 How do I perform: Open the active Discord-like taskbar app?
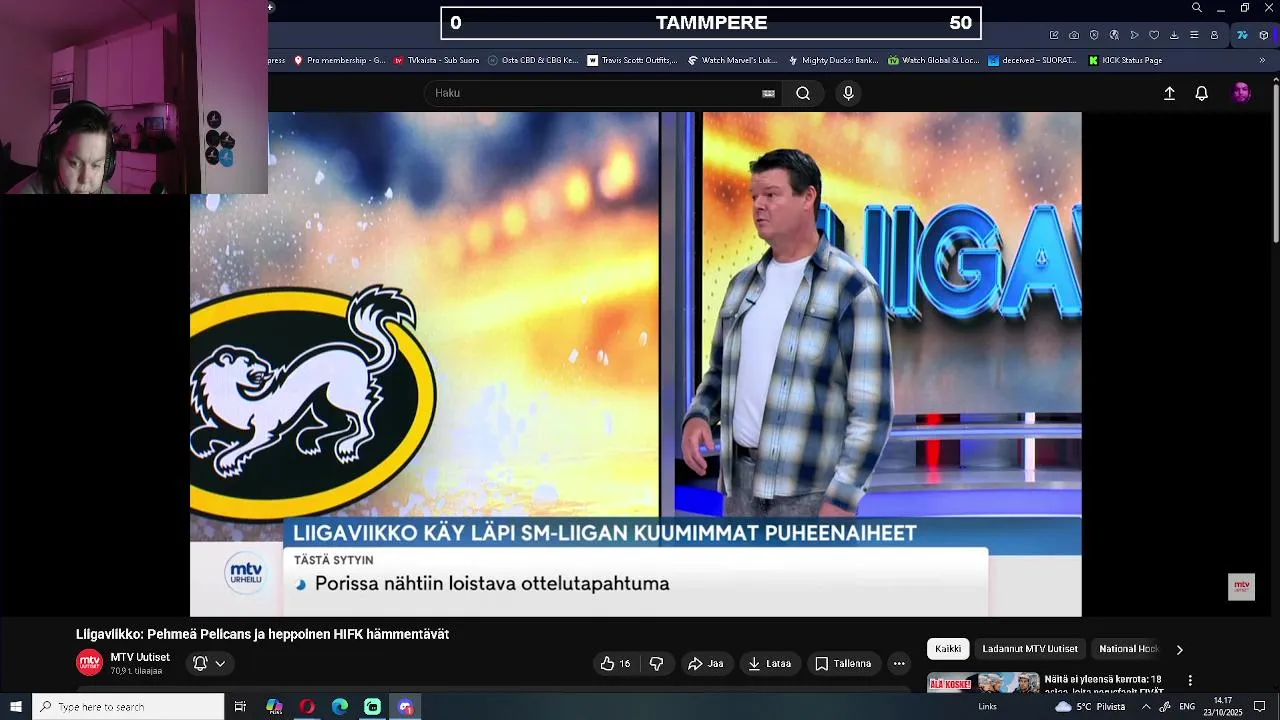(405, 707)
